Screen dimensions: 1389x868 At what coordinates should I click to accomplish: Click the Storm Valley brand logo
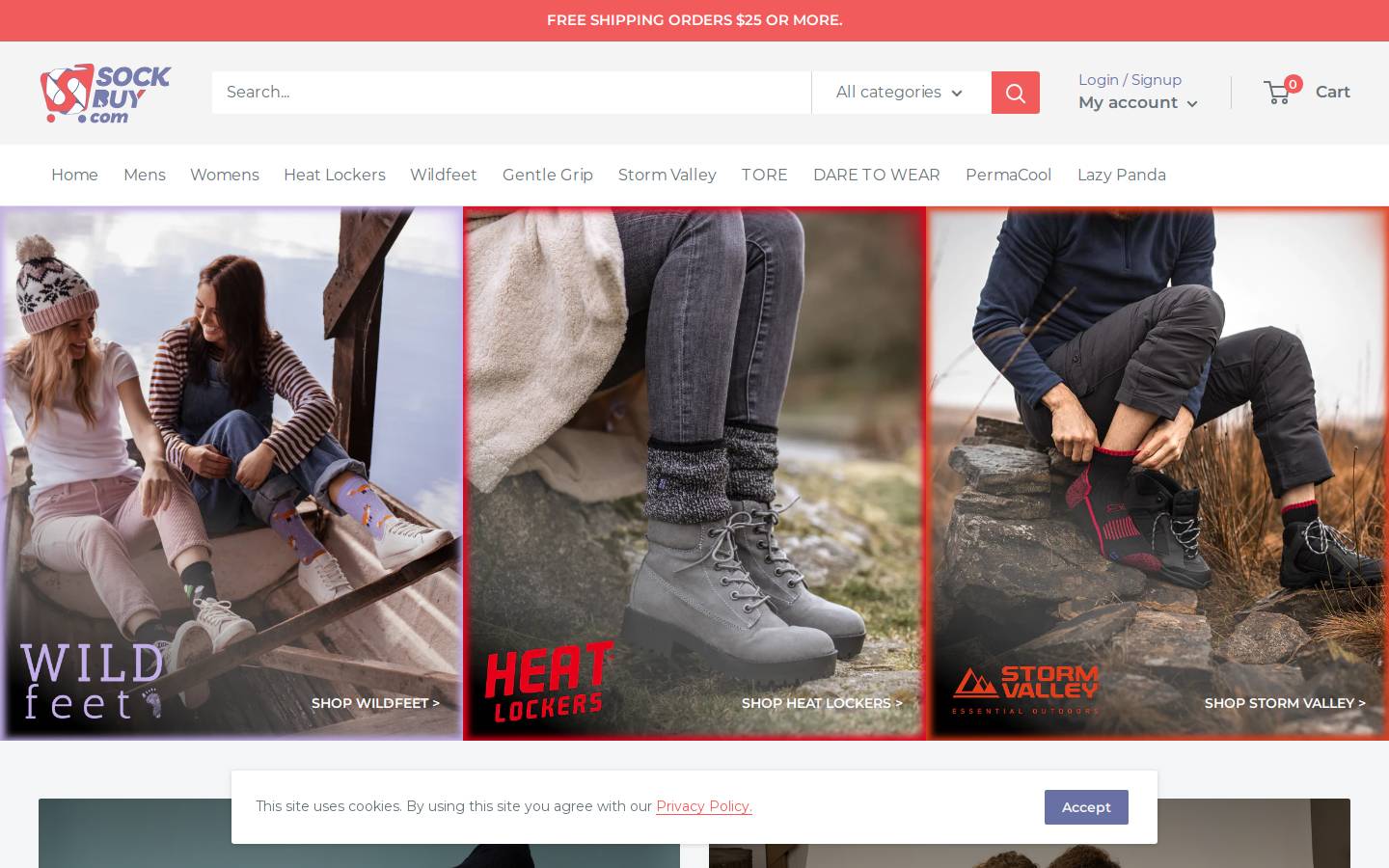[1025, 689]
